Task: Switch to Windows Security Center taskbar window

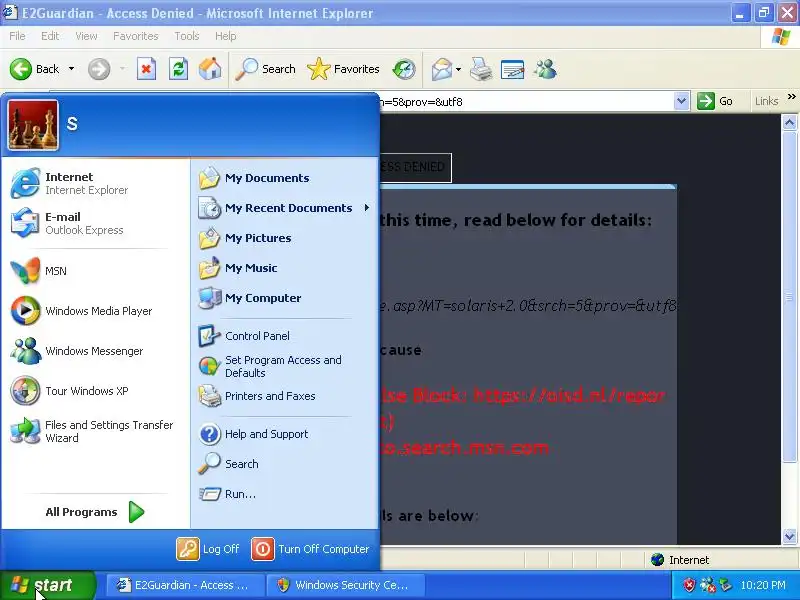Action: [346, 585]
